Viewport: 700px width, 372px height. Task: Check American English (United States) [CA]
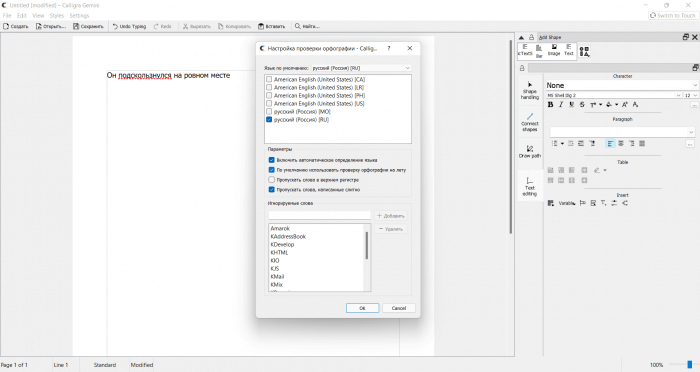point(269,79)
